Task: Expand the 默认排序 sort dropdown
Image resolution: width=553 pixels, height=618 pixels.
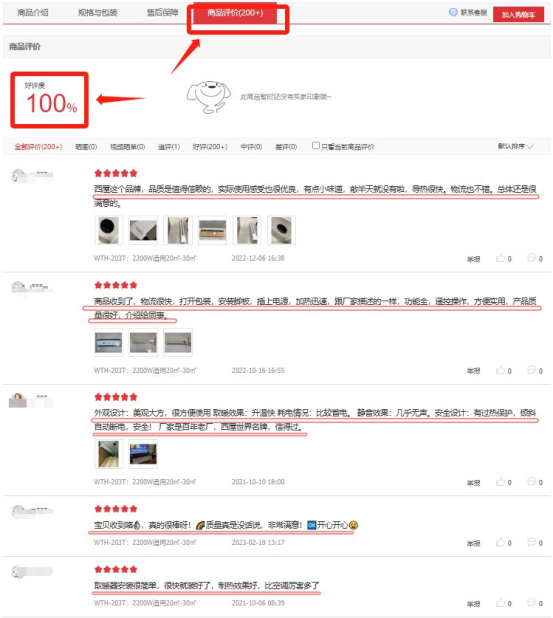Action: (x=515, y=146)
